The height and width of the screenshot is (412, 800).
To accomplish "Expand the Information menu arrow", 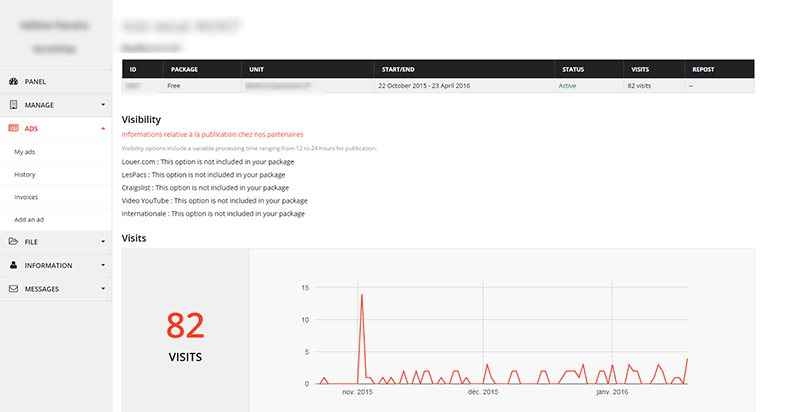I will pos(103,265).
